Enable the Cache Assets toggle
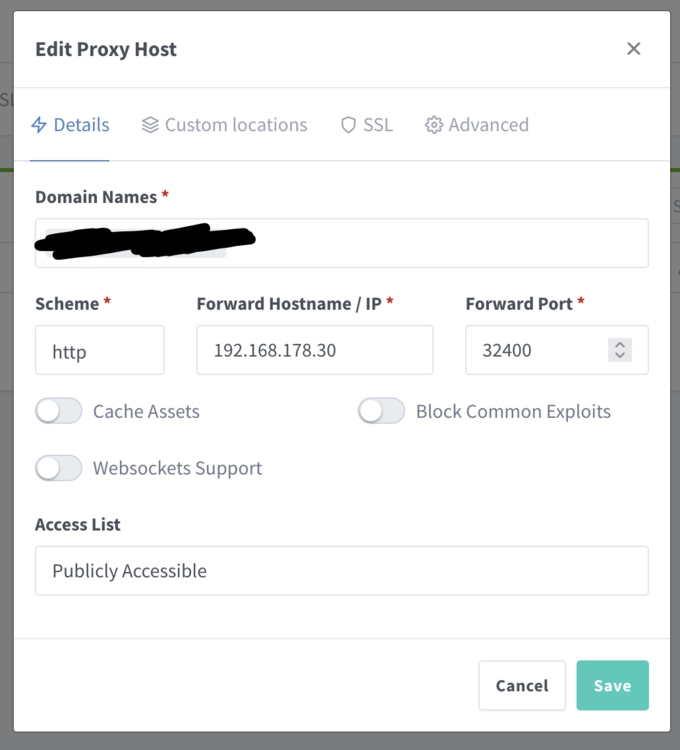The height and width of the screenshot is (750, 680). [59, 411]
